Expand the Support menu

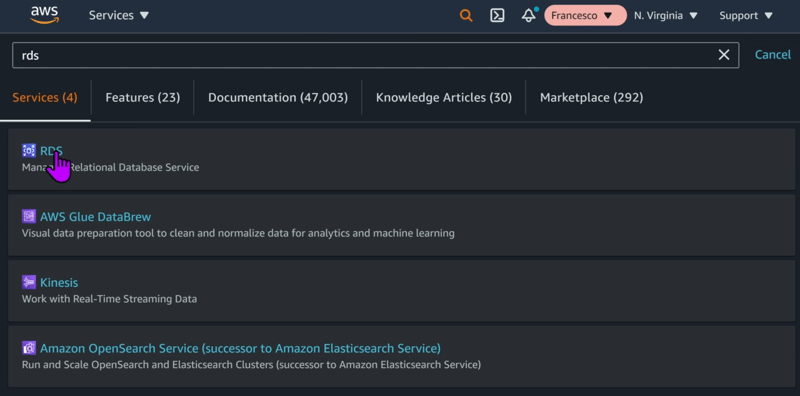(746, 16)
